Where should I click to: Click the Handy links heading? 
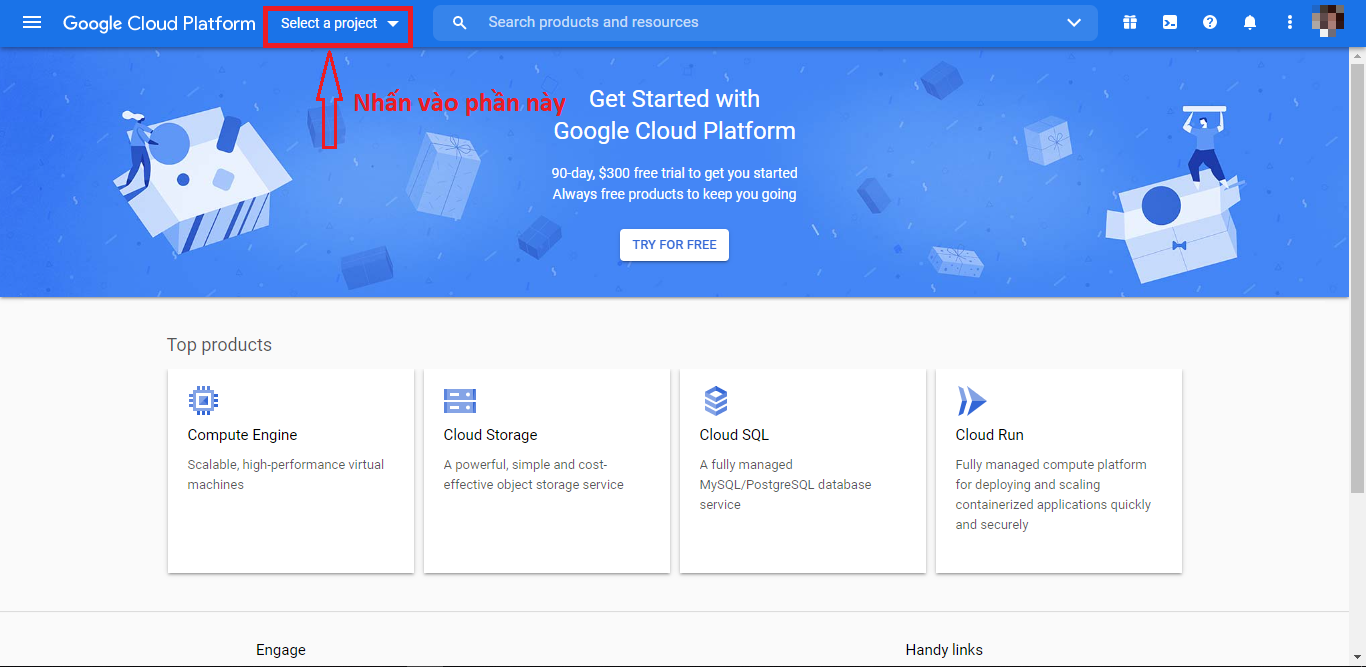(x=944, y=650)
